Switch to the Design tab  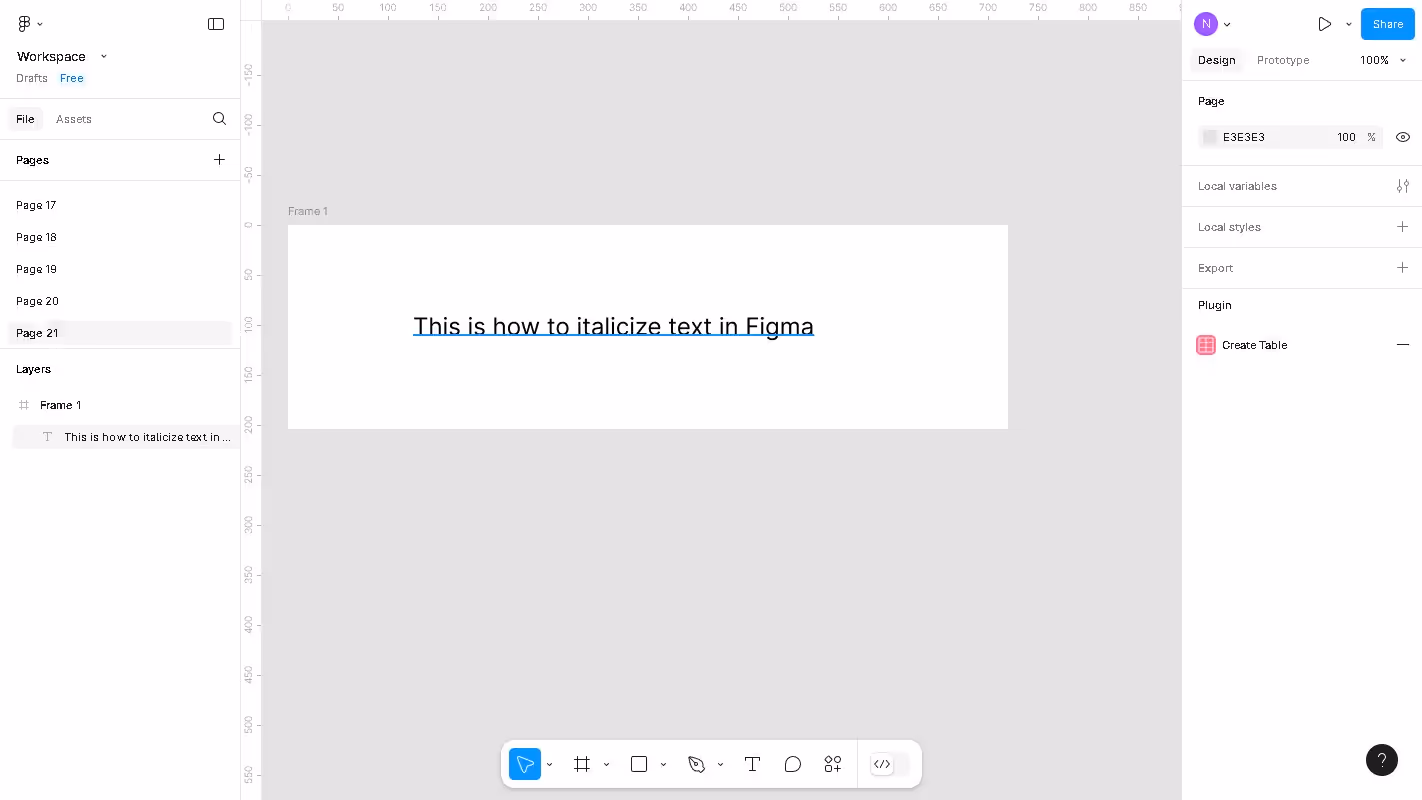click(x=1217, y=60)
